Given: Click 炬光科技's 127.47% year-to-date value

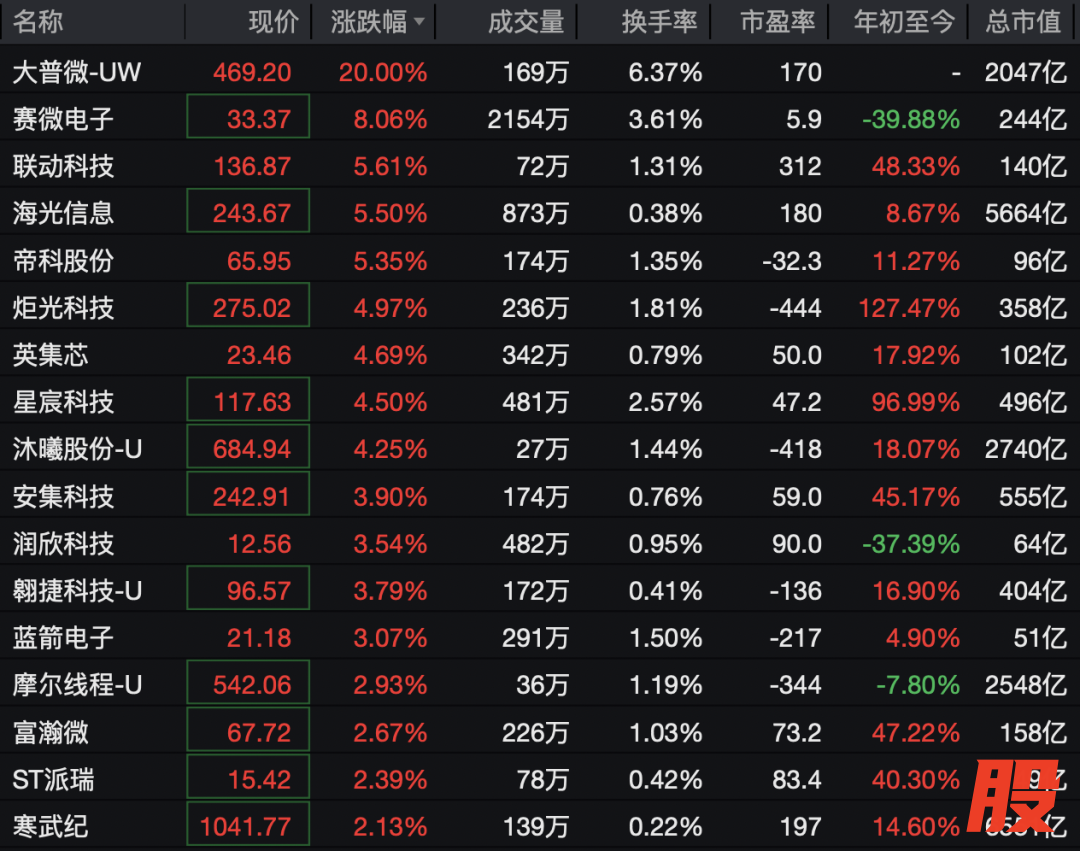Looking at the screenshot, I should tap(909, 308).
